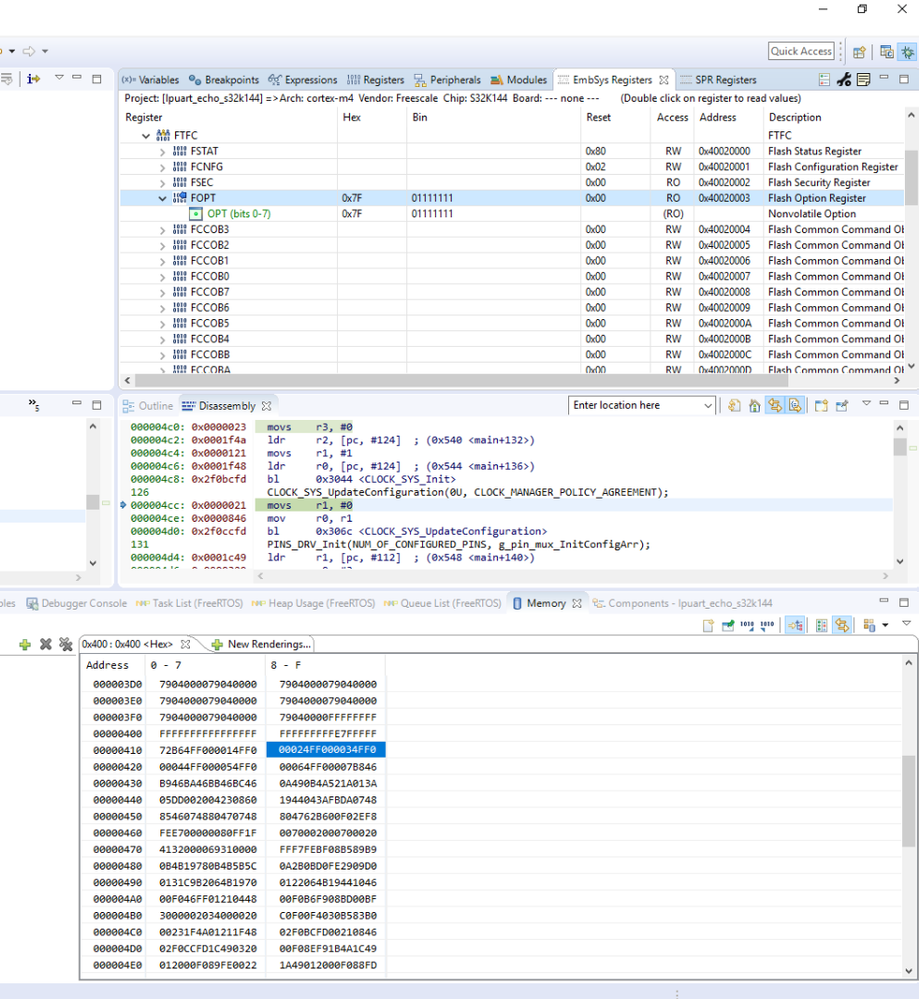Select memory cell 72B64FF000014FF0
Image resolution: width=919 pixels, height=999 pixels.
click(x=208, y=751)
